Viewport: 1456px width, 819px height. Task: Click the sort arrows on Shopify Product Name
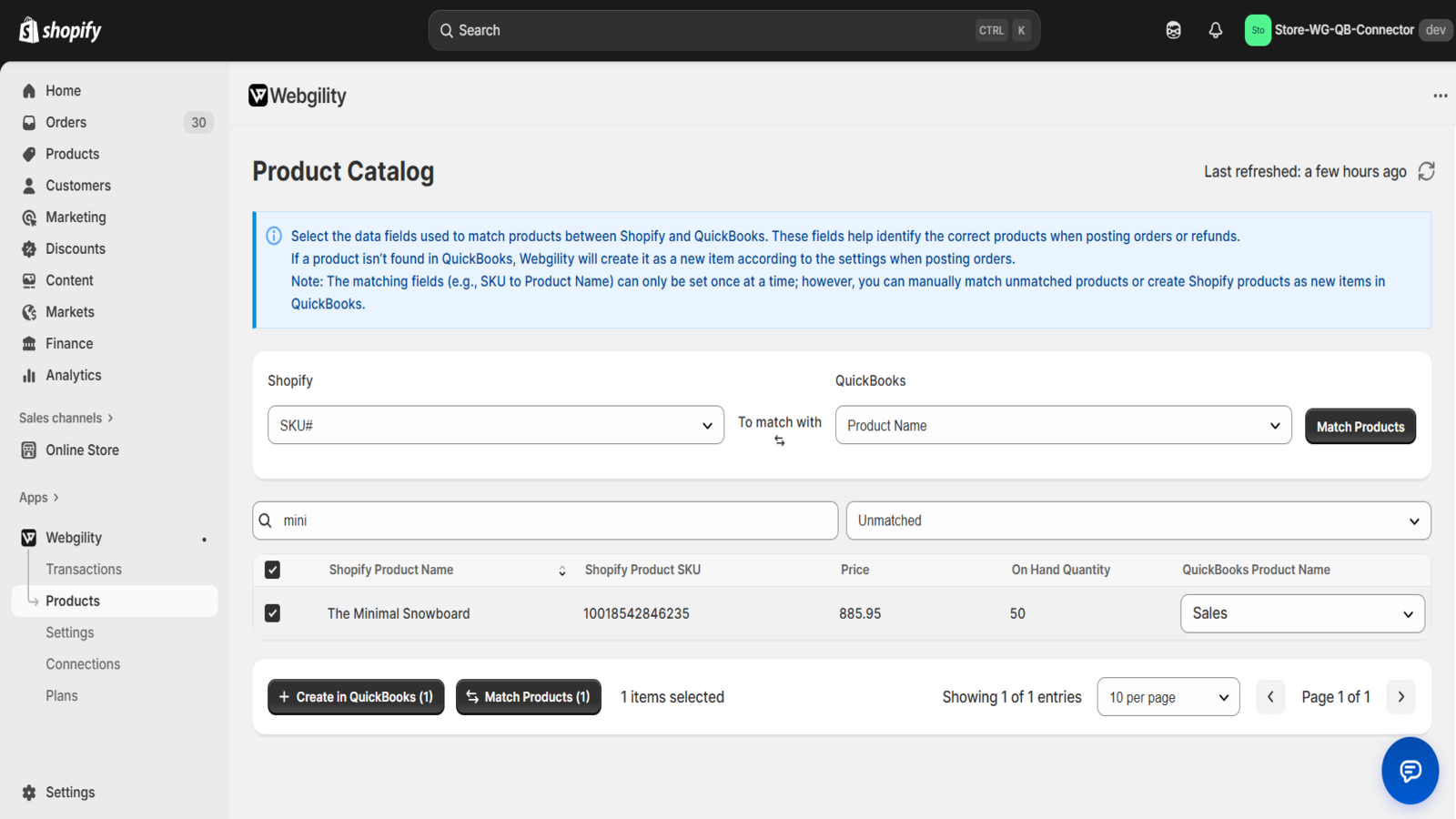click(x=561, y=571)
